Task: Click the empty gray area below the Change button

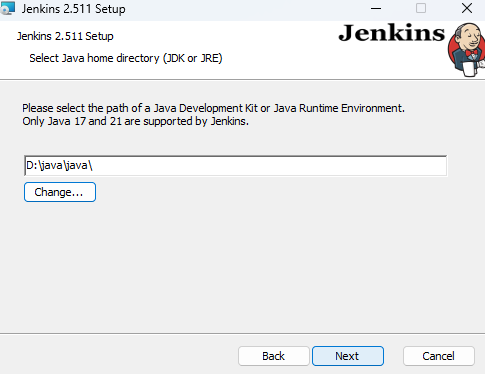Action: pos(233,267)
